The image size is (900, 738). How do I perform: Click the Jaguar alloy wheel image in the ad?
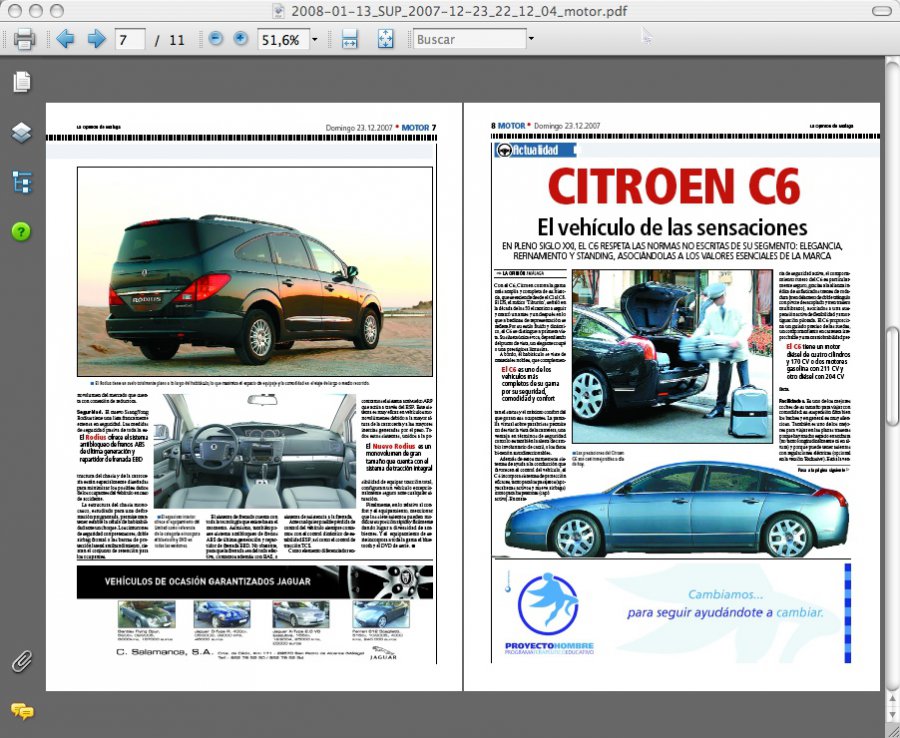[391, 582]
